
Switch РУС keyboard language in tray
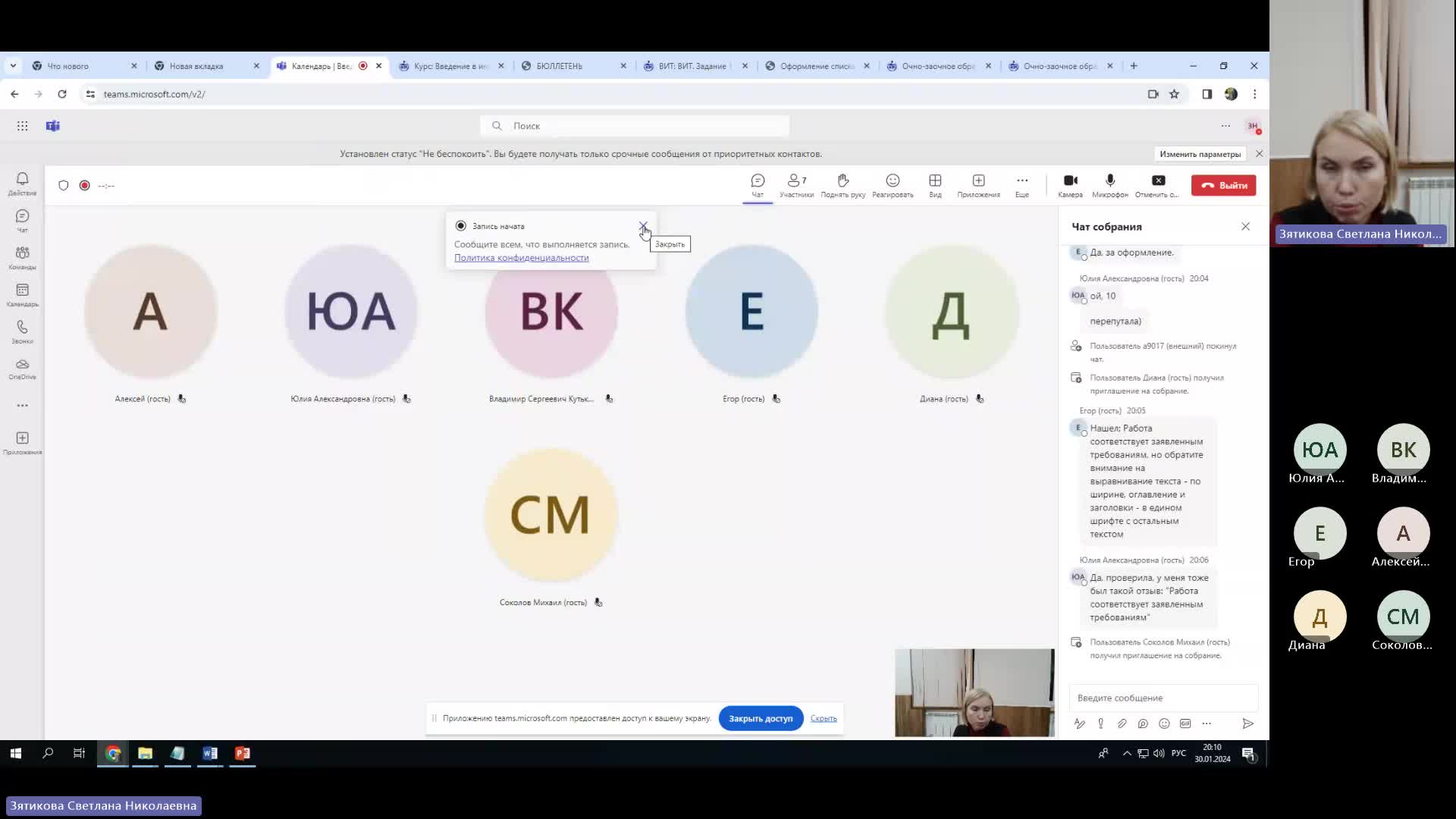pyautogui.click(x=1178, y=753)
